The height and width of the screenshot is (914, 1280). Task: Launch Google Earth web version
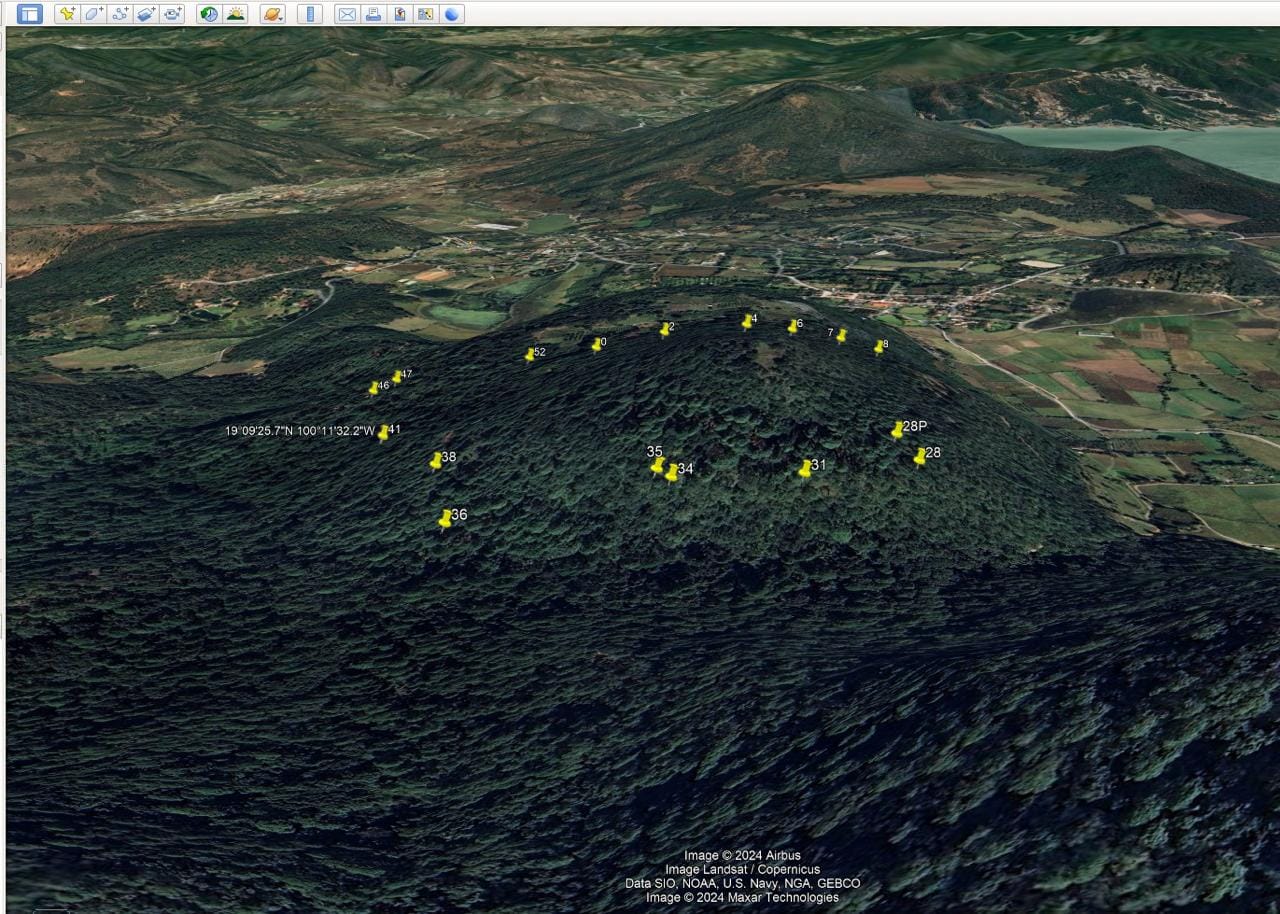click(452, 14)
